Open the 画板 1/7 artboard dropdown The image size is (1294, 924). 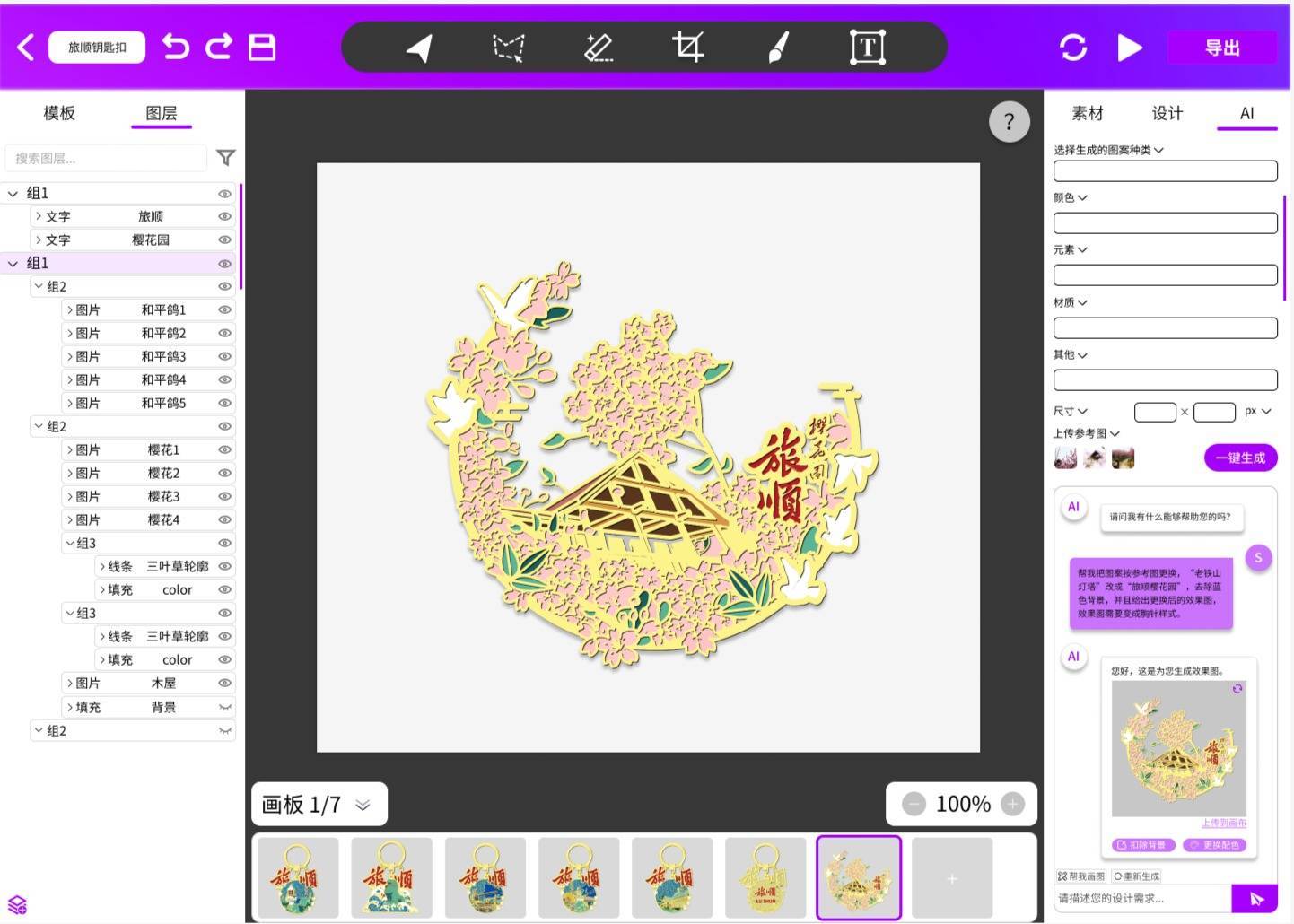coord(363,805)
